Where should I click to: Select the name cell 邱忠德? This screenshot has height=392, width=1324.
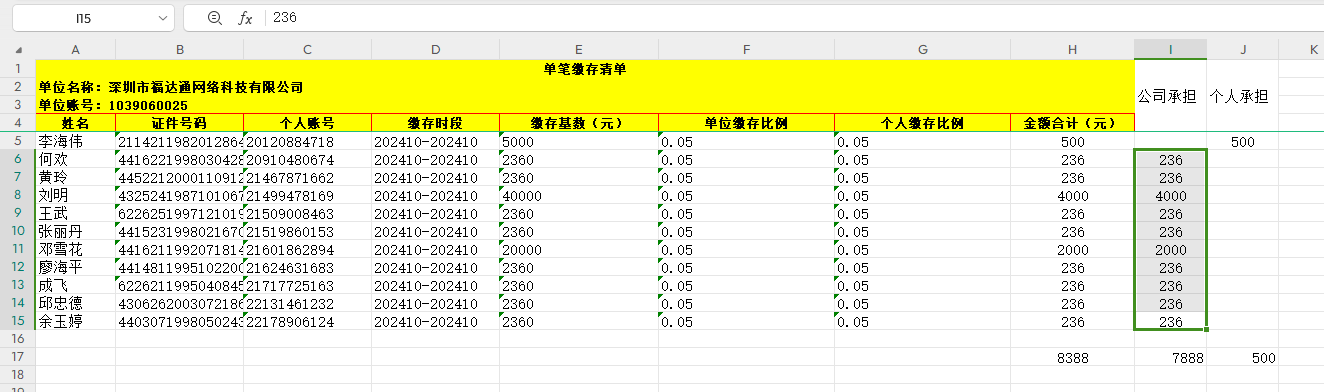pos(76,303)
